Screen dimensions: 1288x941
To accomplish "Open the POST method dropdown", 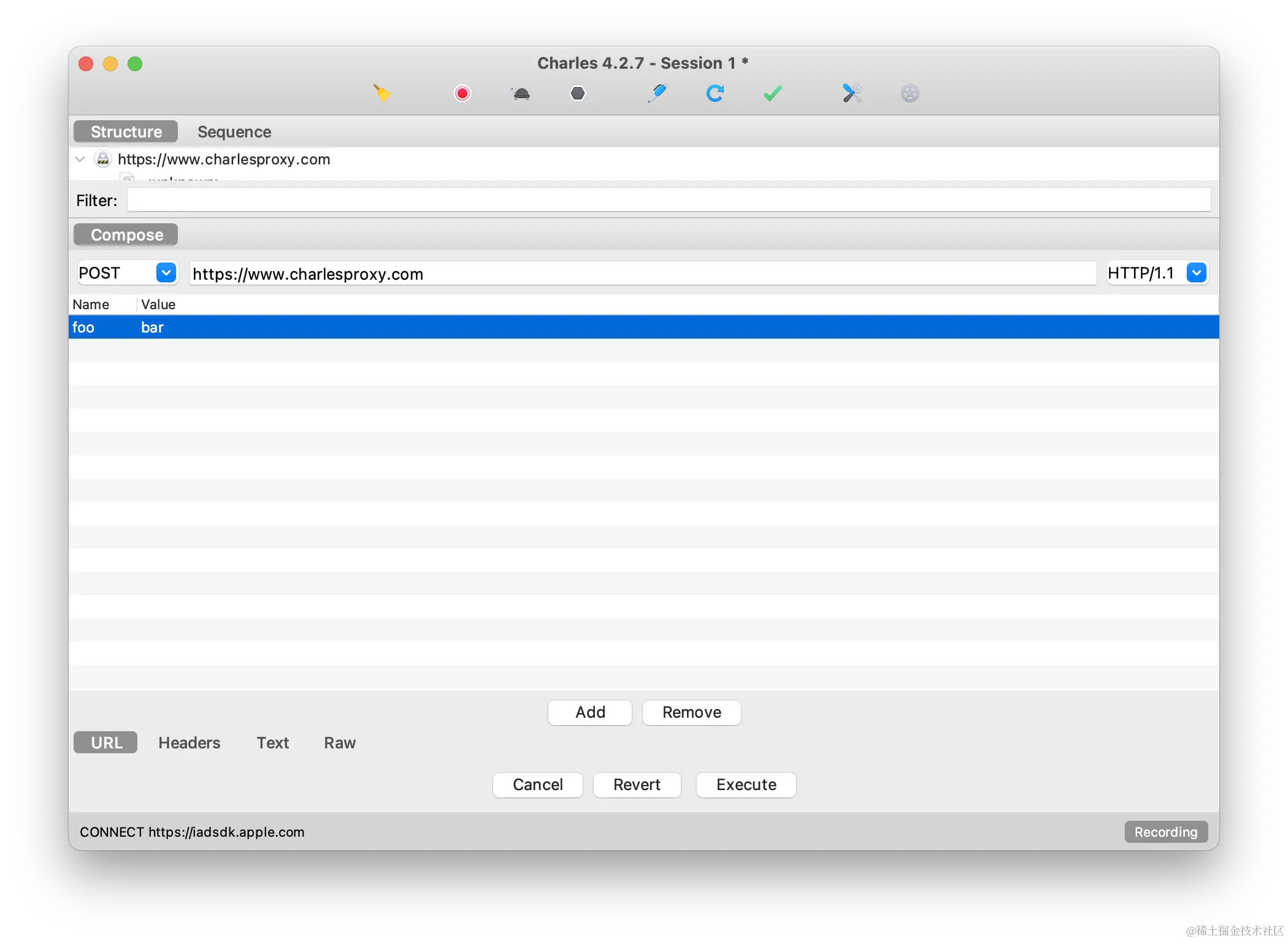I will tap(166, 273).
